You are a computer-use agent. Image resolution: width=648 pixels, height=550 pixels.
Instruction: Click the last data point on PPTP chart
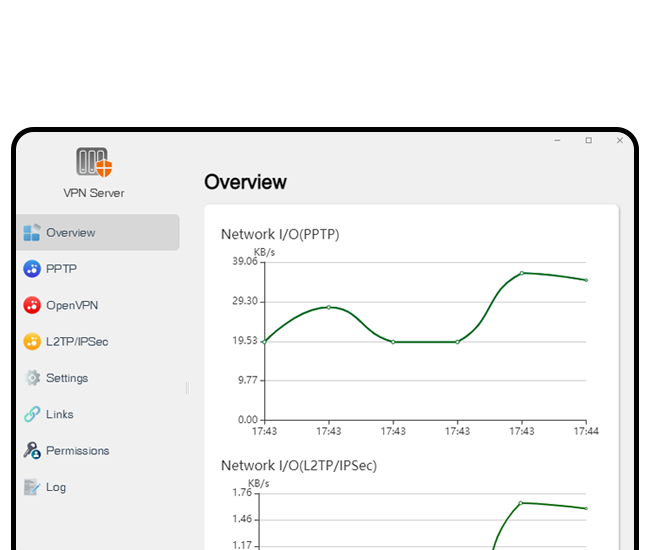pyautogui.click(x=586, y=280)
